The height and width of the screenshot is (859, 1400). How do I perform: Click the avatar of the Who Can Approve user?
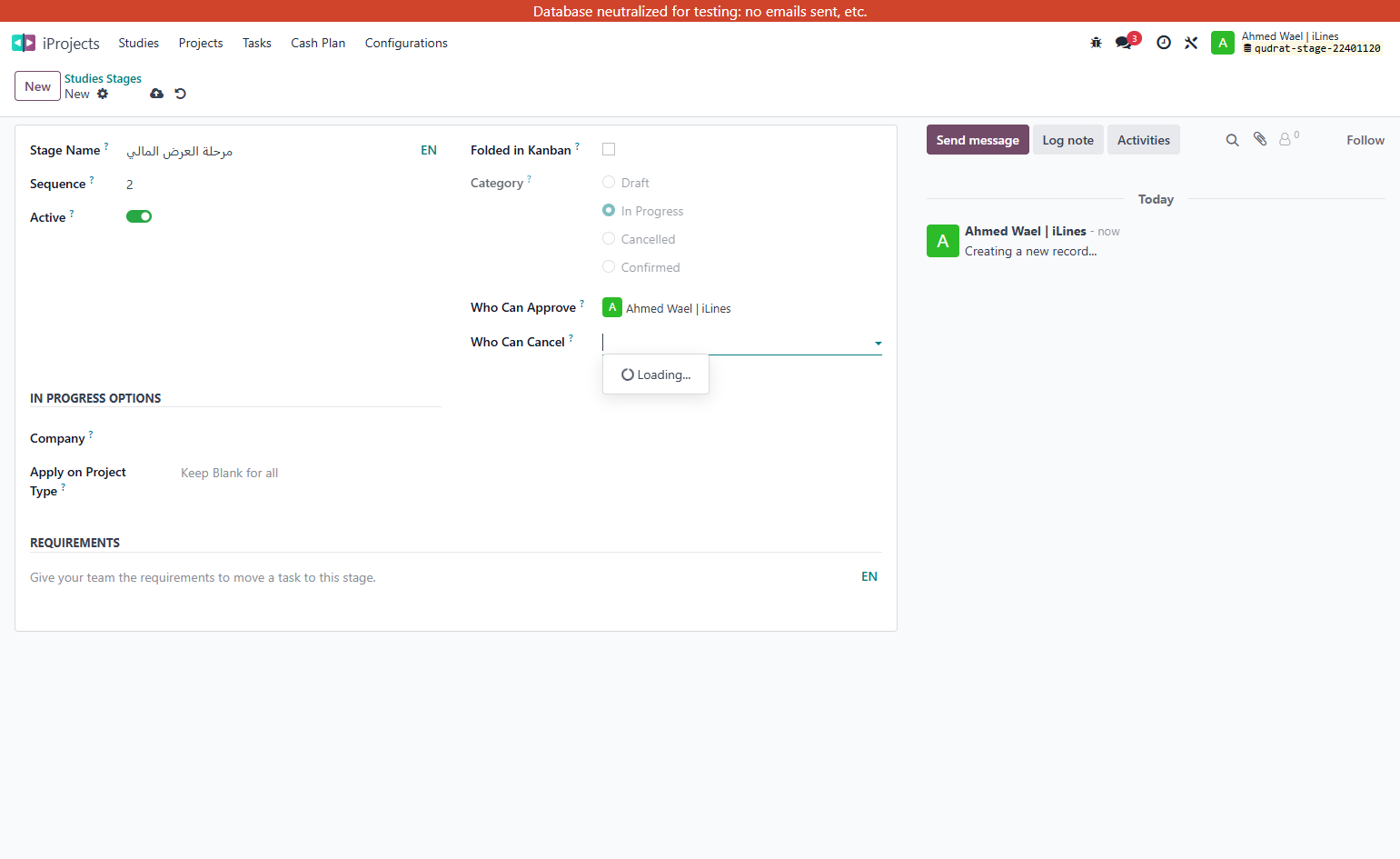(x=612, y=307)
